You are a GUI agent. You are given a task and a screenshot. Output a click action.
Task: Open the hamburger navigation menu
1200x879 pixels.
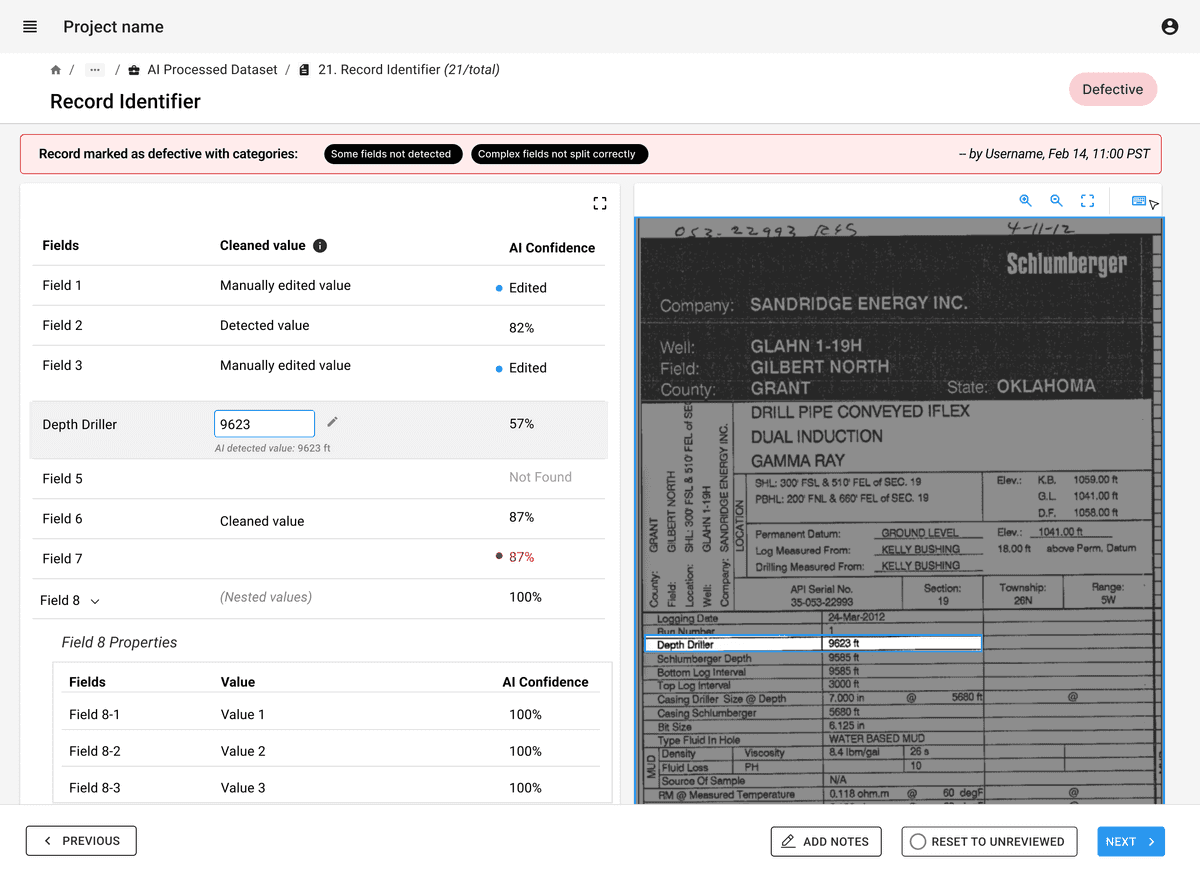30,27
